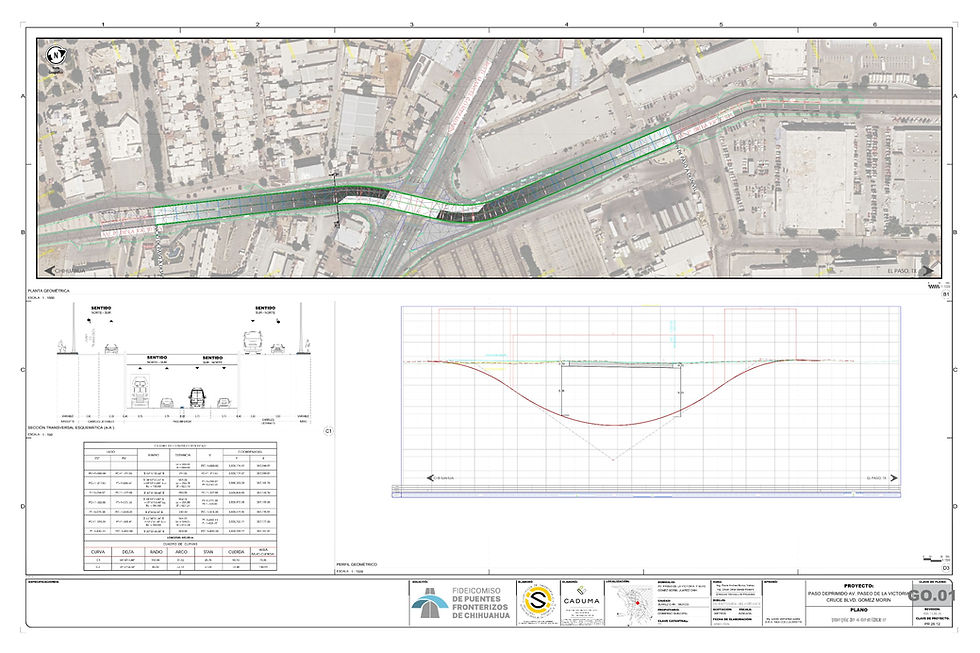
Task: Click the Fideicomiso bridge logo
Action: click(x=429, y=604)
